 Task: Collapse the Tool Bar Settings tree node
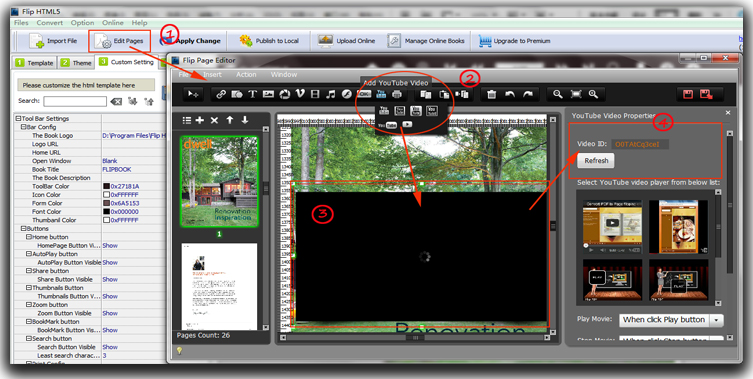tap(18, 119)
